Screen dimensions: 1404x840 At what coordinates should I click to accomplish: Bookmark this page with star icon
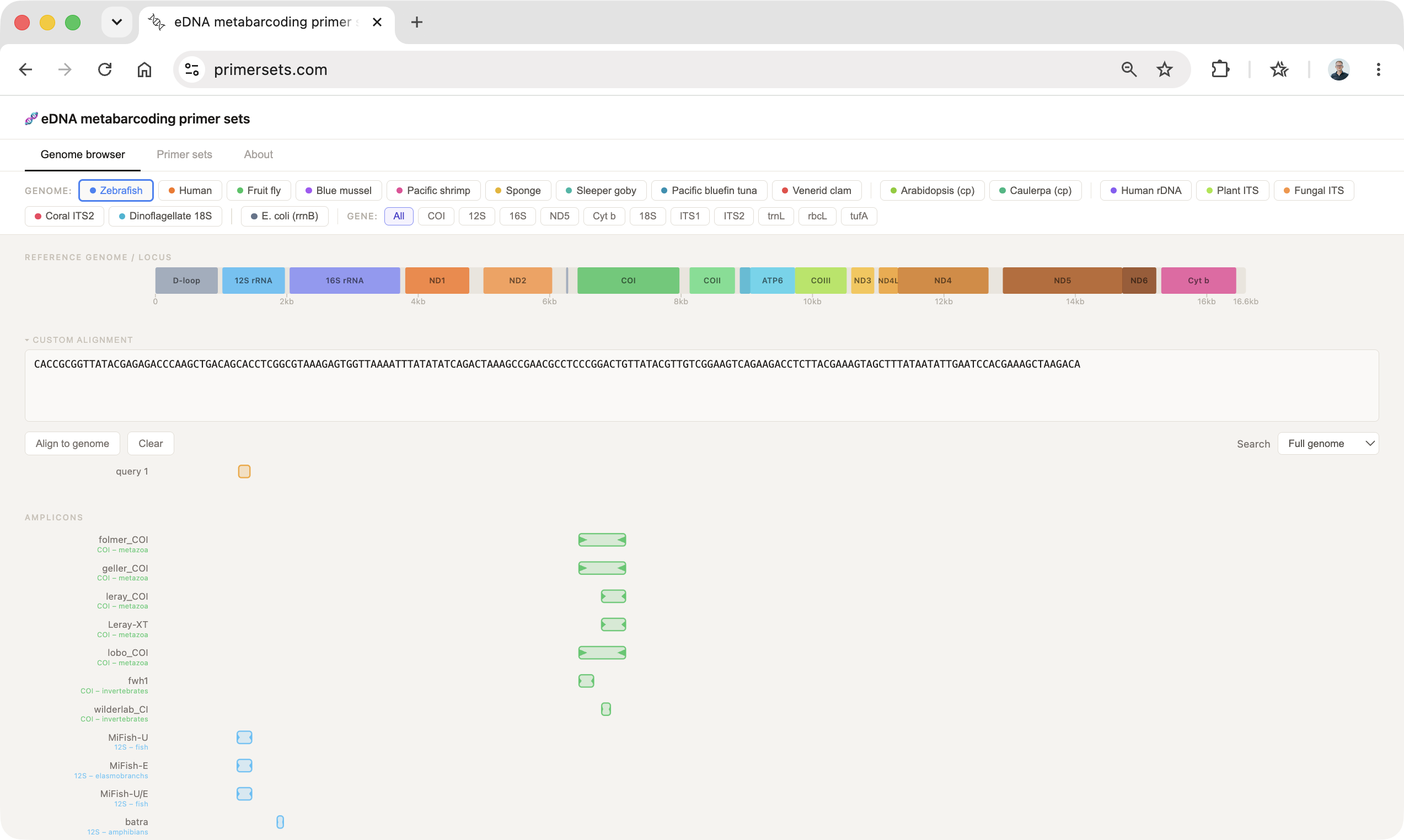click(x=1165, y=69)
